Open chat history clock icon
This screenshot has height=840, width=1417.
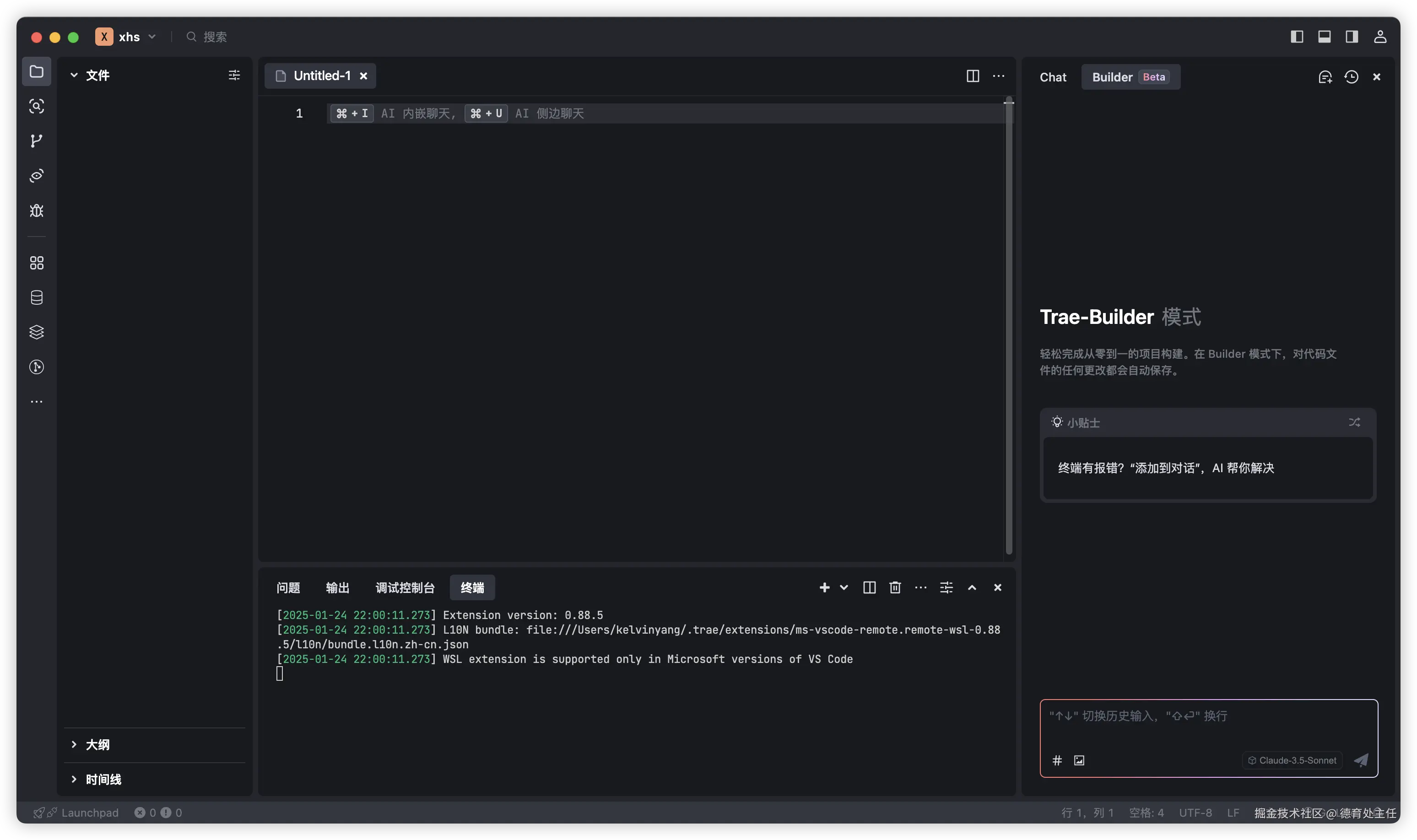(1352, 77)
